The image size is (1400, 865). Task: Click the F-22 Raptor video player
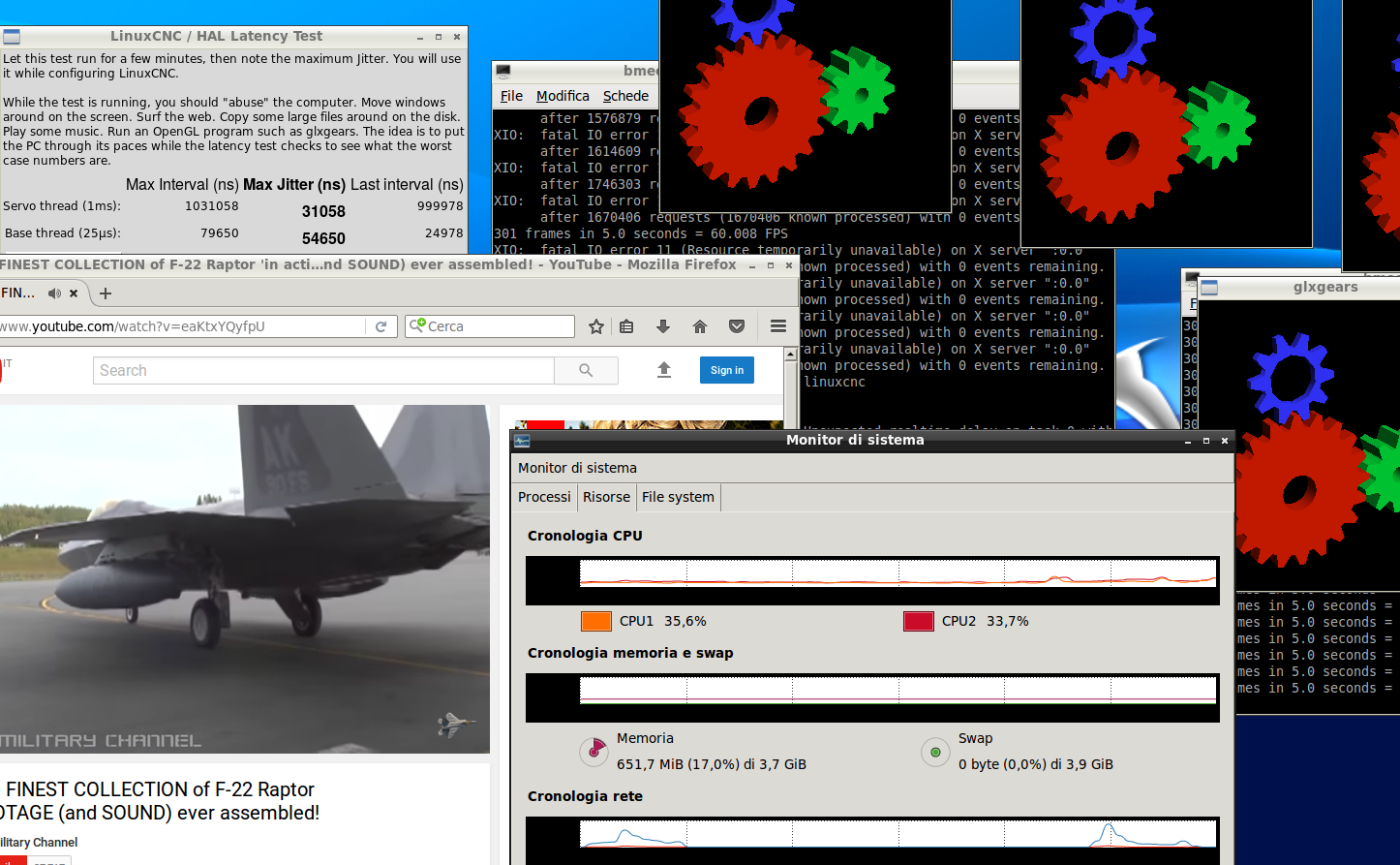click(x=244, y=579)
